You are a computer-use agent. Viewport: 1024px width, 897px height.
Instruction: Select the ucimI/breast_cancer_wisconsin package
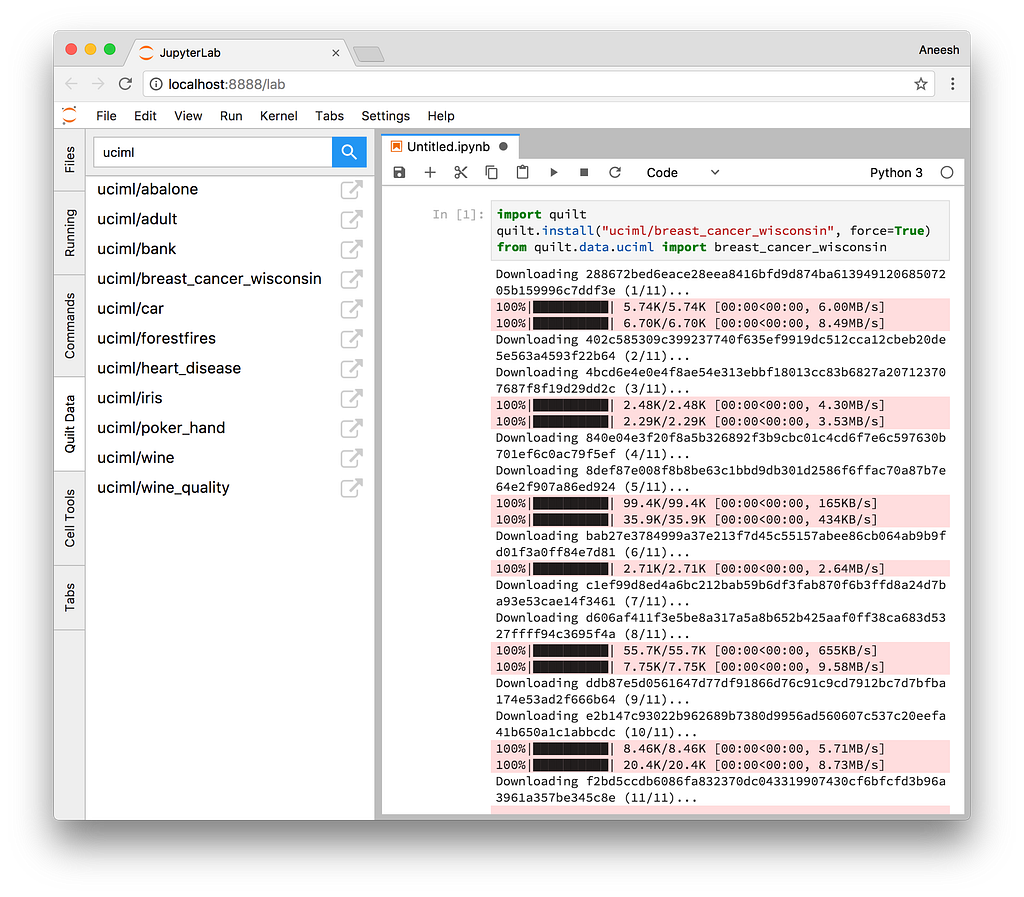pos(209,279)
